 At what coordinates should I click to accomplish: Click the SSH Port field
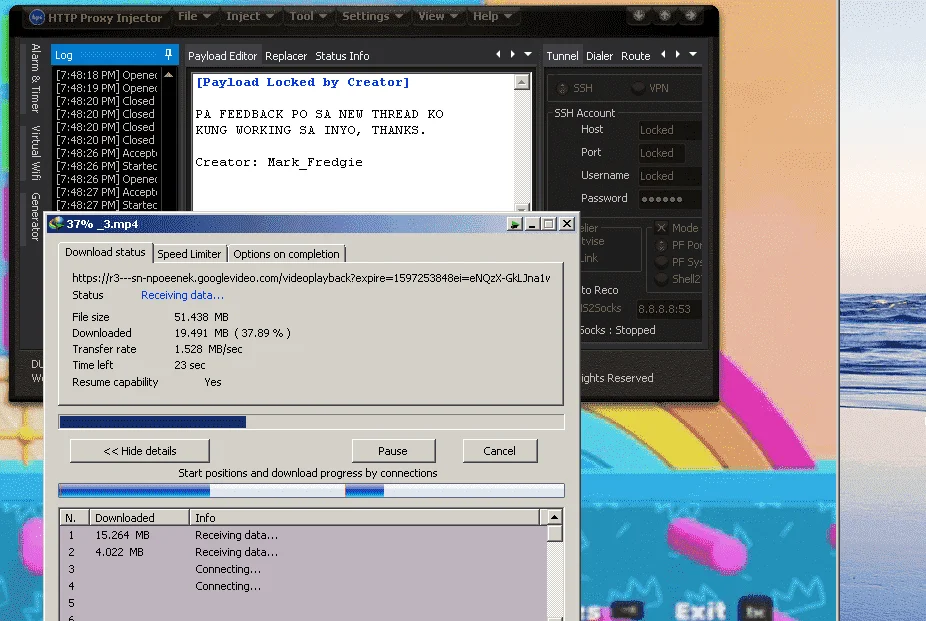[661, 153]
